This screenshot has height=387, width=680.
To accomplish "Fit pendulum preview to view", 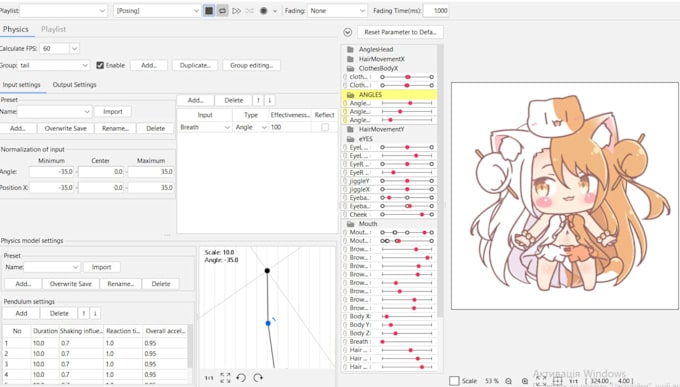I will point(225,378).
